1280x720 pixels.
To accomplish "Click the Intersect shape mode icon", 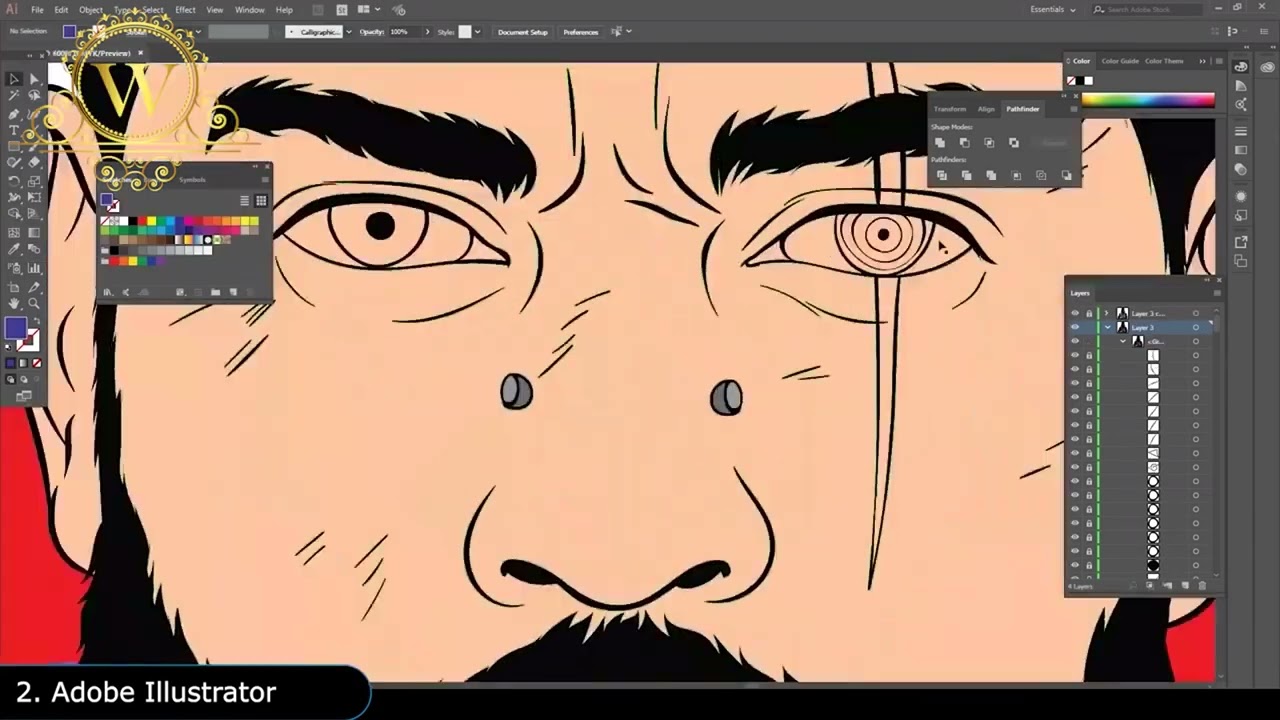I will [x=989, y=143].
